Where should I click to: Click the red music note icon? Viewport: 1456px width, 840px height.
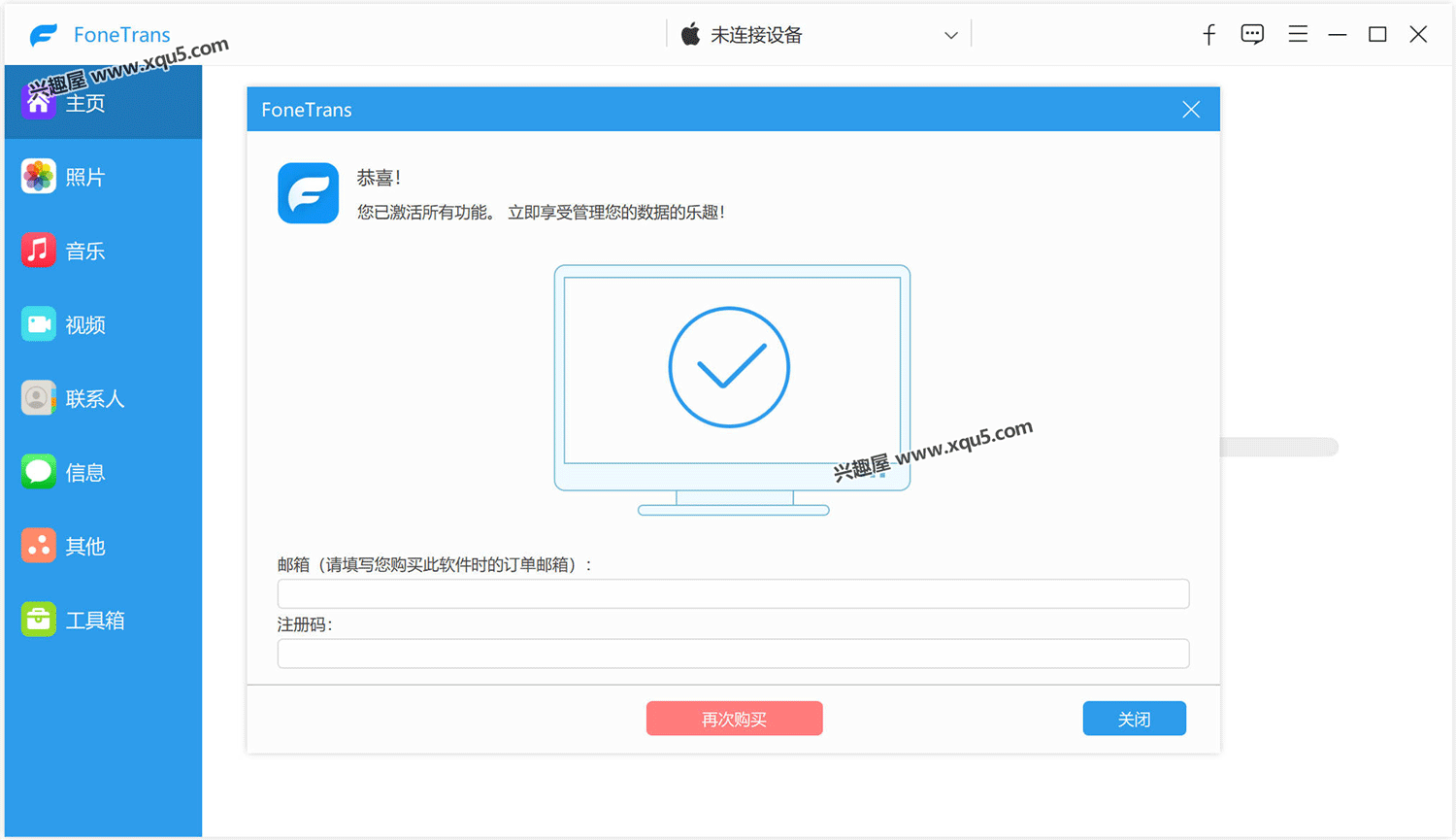point(39,250)
